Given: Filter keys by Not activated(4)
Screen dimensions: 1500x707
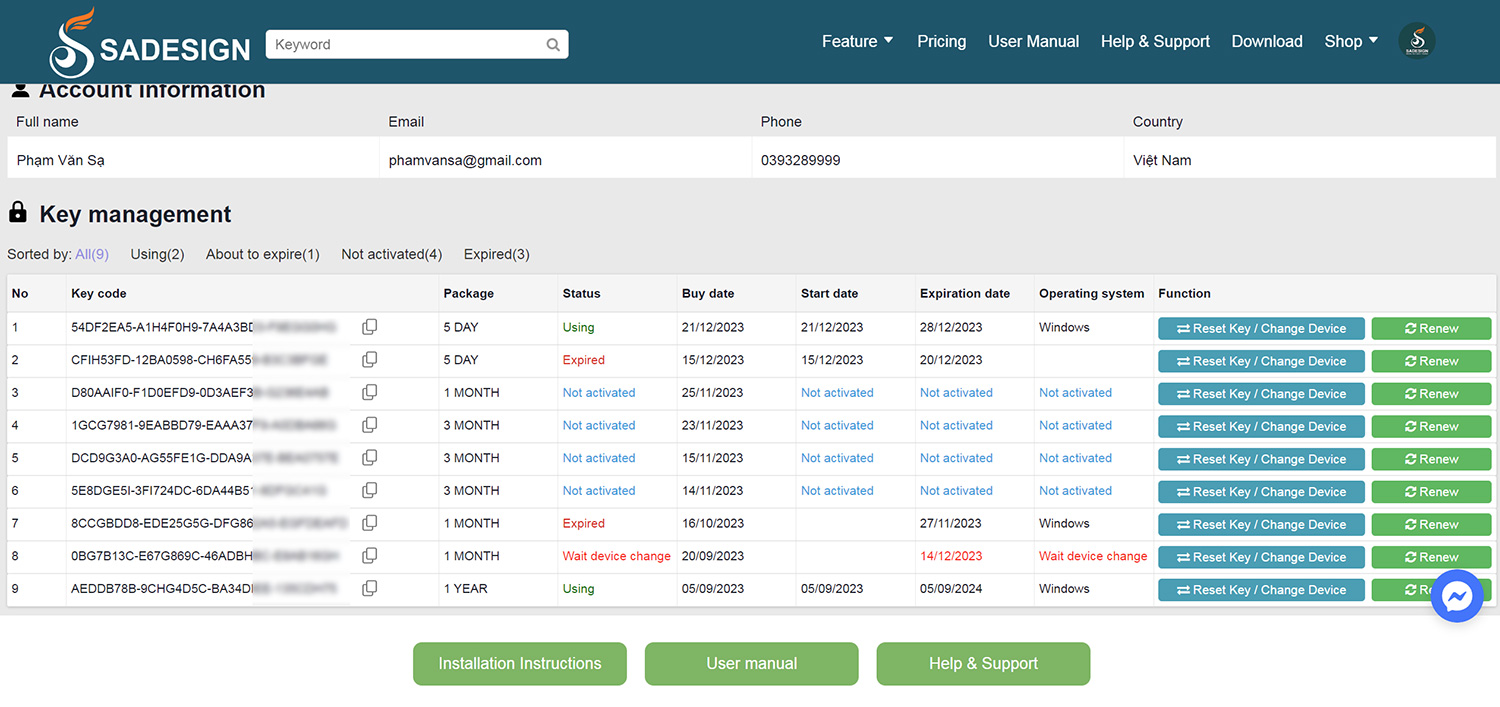Looking at the screenshot, I should click(x=391, y=254).
